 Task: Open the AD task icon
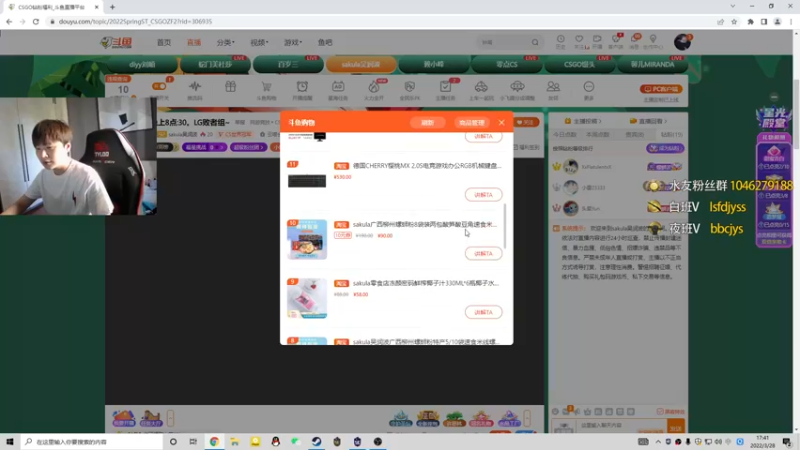tap(338, 89)
